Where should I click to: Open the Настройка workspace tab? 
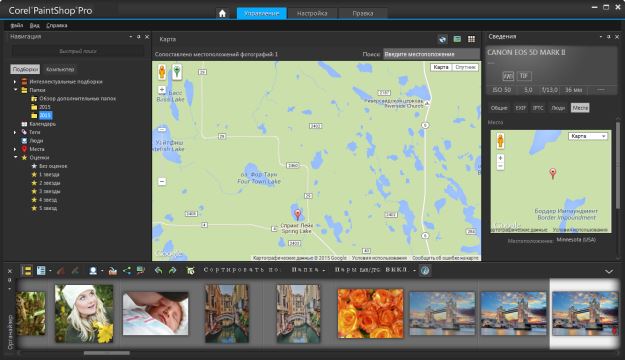(312, 13)
